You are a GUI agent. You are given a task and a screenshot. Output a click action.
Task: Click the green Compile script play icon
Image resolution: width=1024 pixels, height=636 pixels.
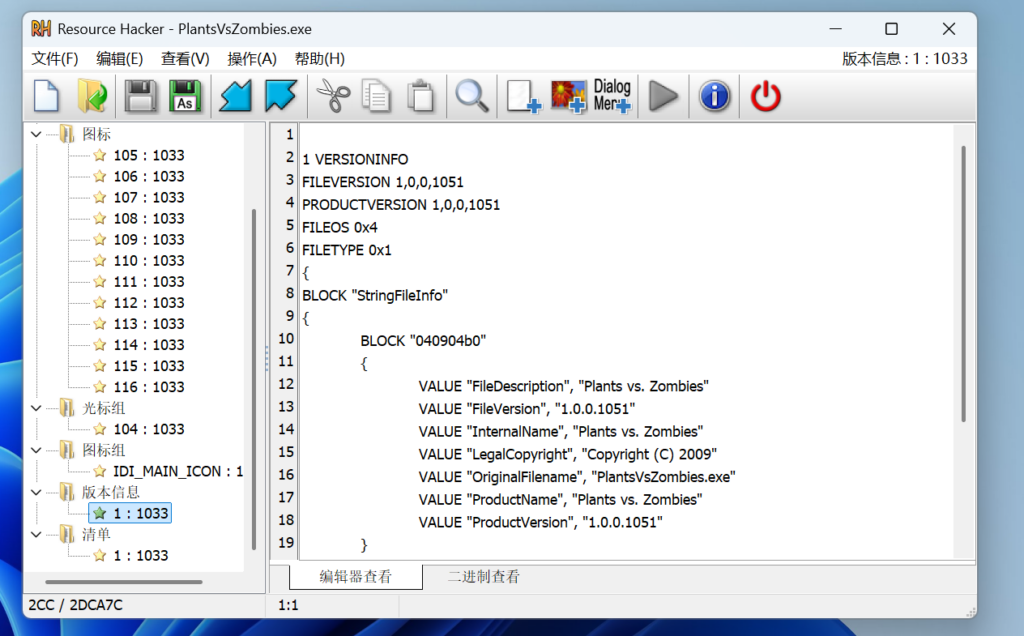click(x=662, y=96)
